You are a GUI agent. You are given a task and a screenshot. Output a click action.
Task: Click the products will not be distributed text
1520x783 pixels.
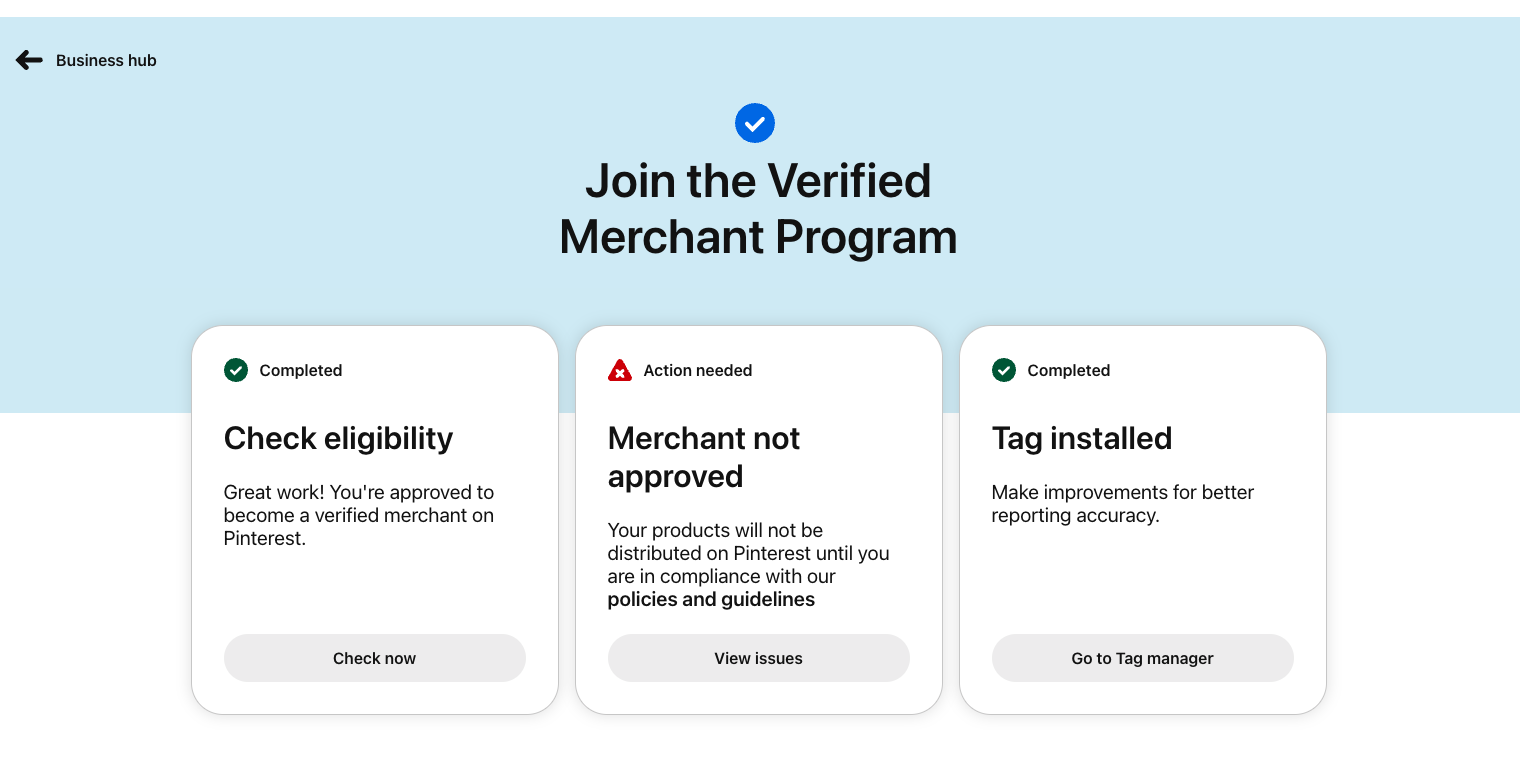748,553
